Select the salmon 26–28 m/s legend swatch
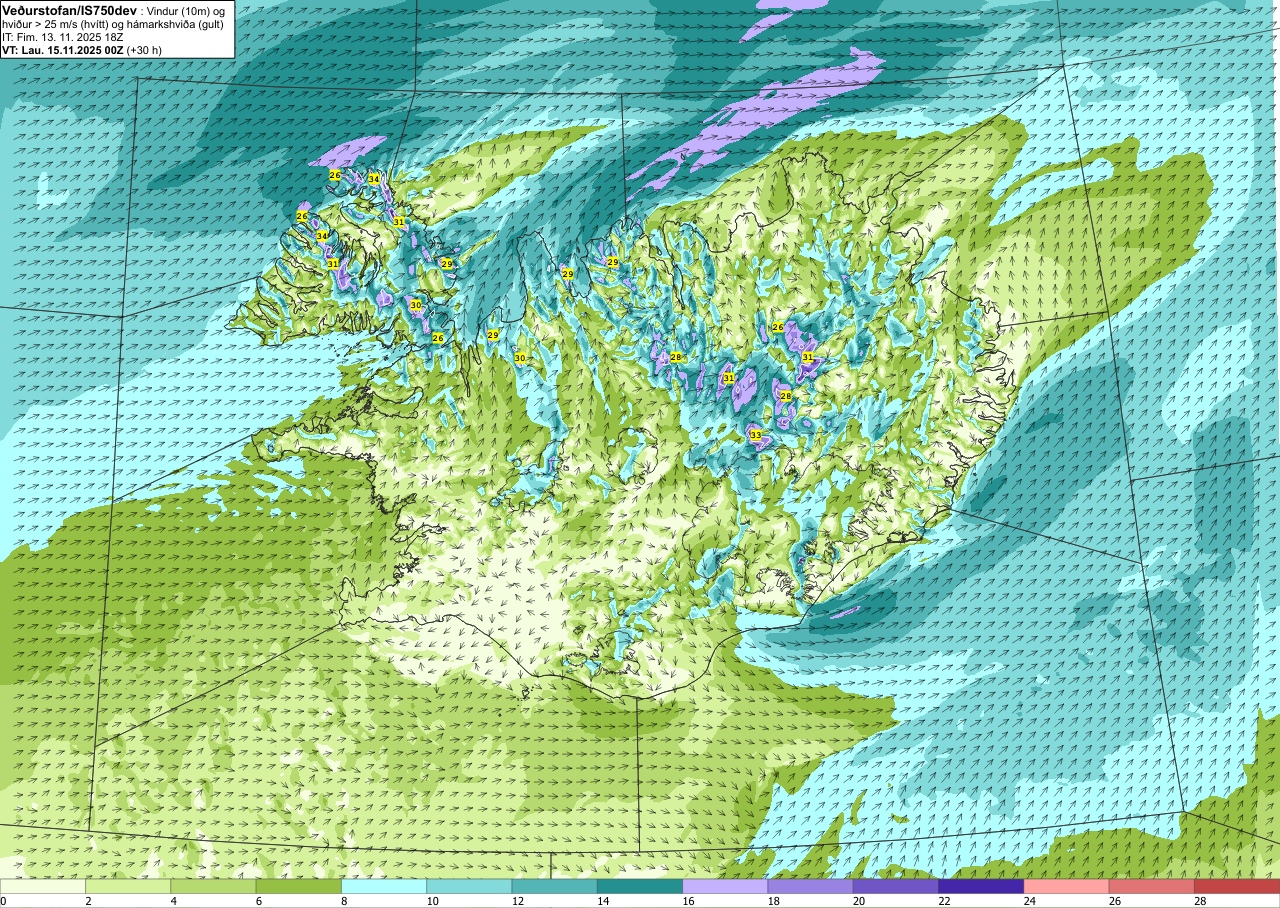 1151,886
